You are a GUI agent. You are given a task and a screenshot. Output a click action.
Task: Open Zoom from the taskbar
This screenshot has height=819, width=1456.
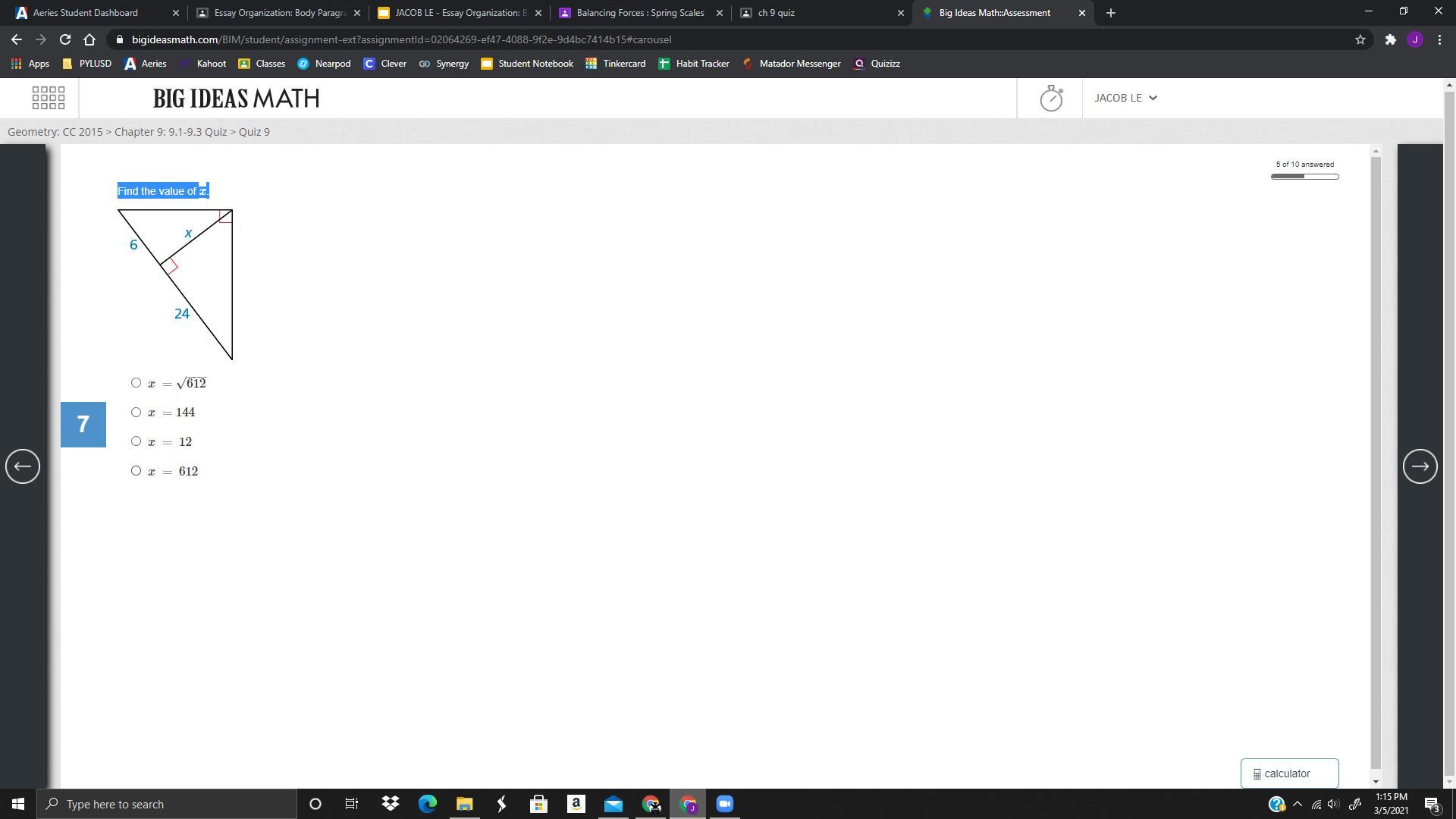724,804
